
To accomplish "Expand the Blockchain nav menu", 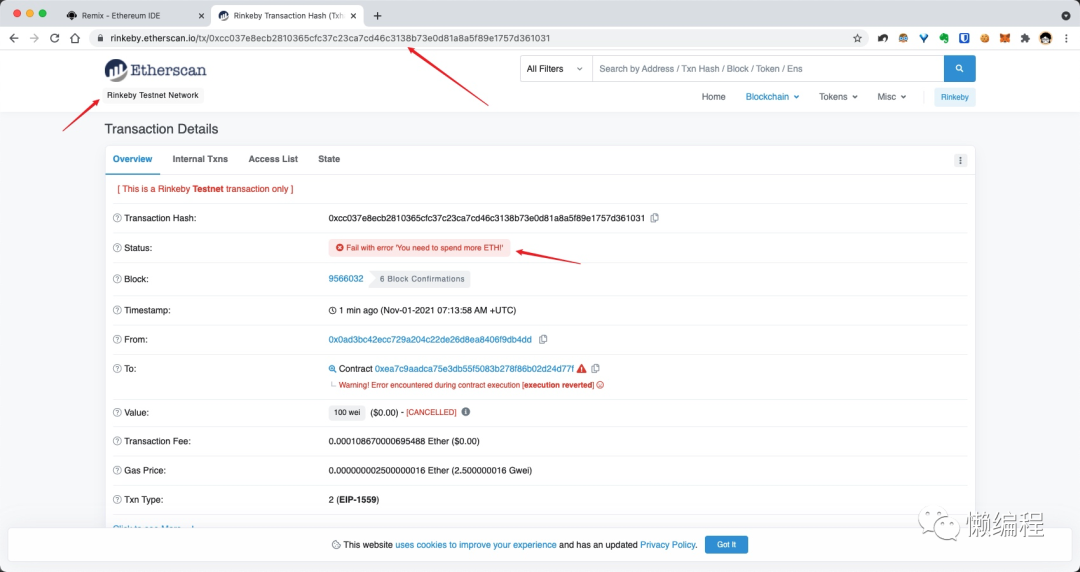I will click(772, 97).
